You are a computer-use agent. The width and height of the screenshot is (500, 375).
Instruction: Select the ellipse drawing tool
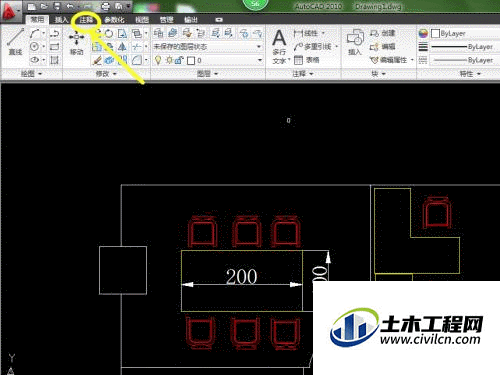34,60
